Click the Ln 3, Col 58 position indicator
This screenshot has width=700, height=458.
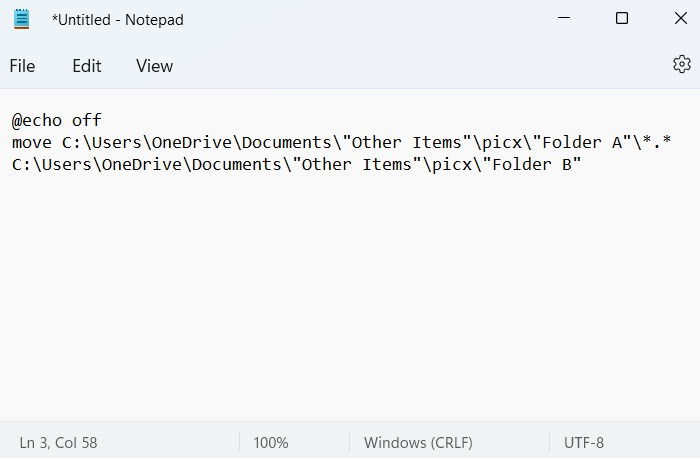[58, 443]
